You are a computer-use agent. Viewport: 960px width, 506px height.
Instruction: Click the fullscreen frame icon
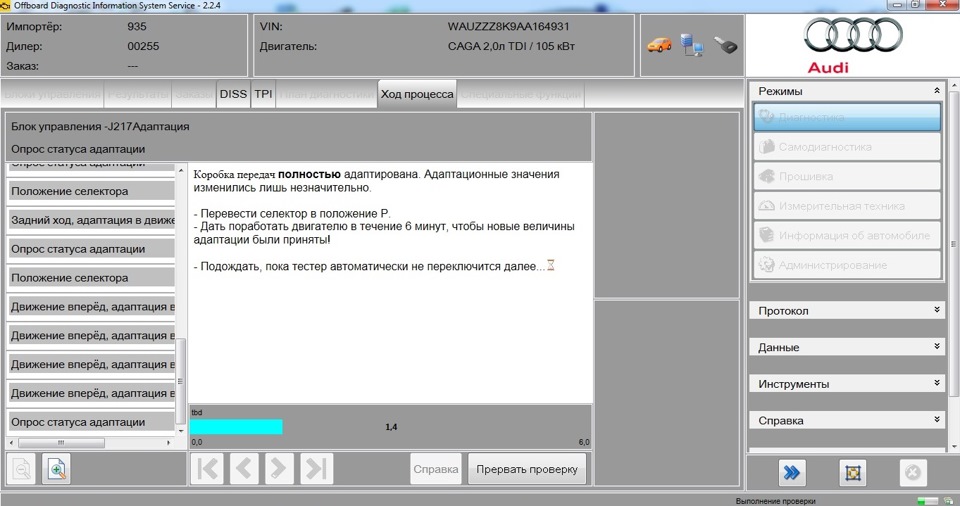click(852, 473)
